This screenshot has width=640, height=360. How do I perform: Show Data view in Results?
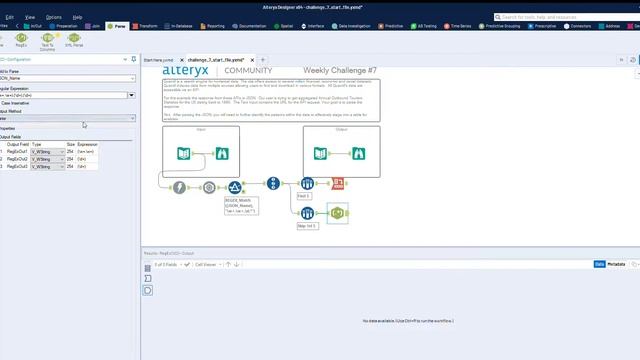pos(599,264)
